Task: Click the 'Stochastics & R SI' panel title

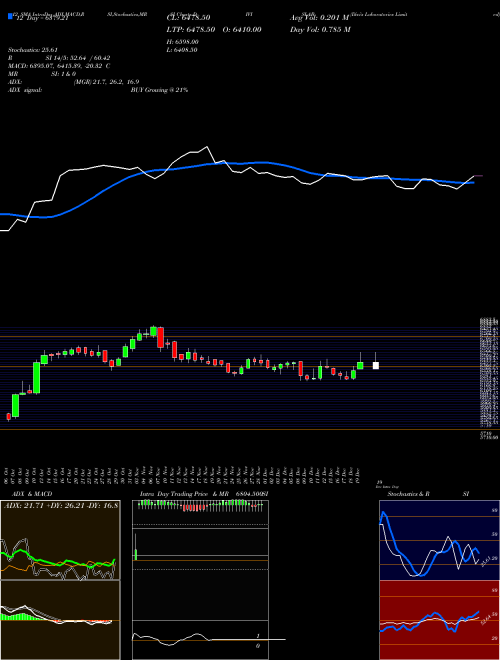Action: (x=428, y=494)
